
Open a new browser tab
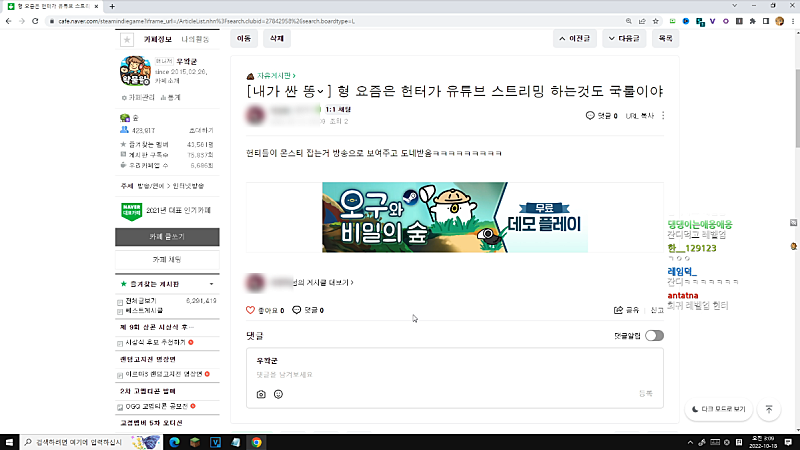click(112, 6)
